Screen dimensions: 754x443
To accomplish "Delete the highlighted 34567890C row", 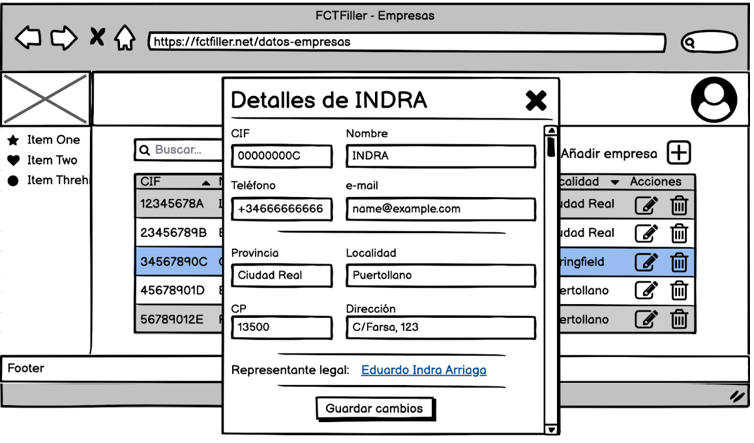I will coord(679,262).
